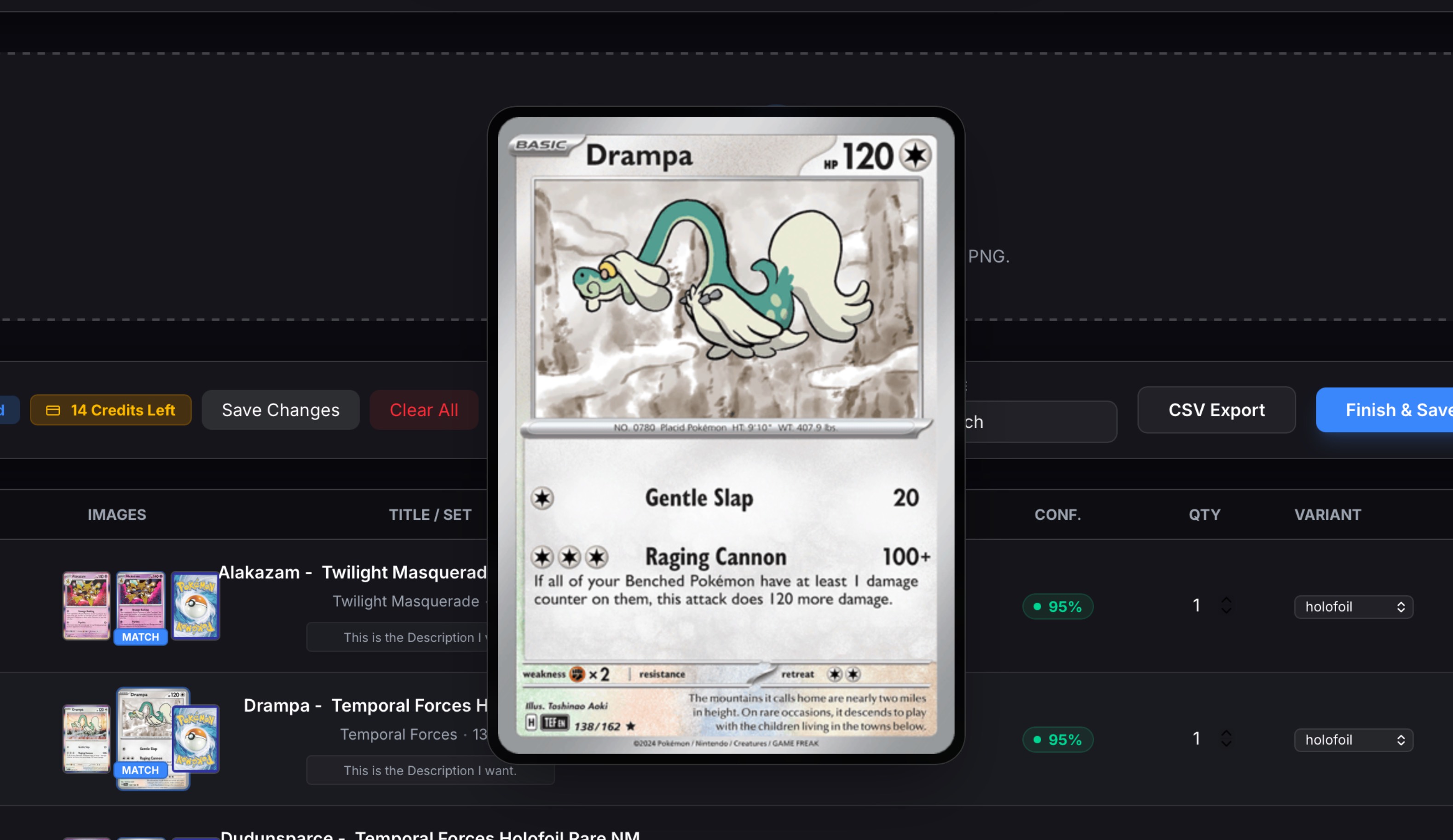1453x840 pixels.
Task: Click the Save Changes button
Action: (x=281, y=410)
